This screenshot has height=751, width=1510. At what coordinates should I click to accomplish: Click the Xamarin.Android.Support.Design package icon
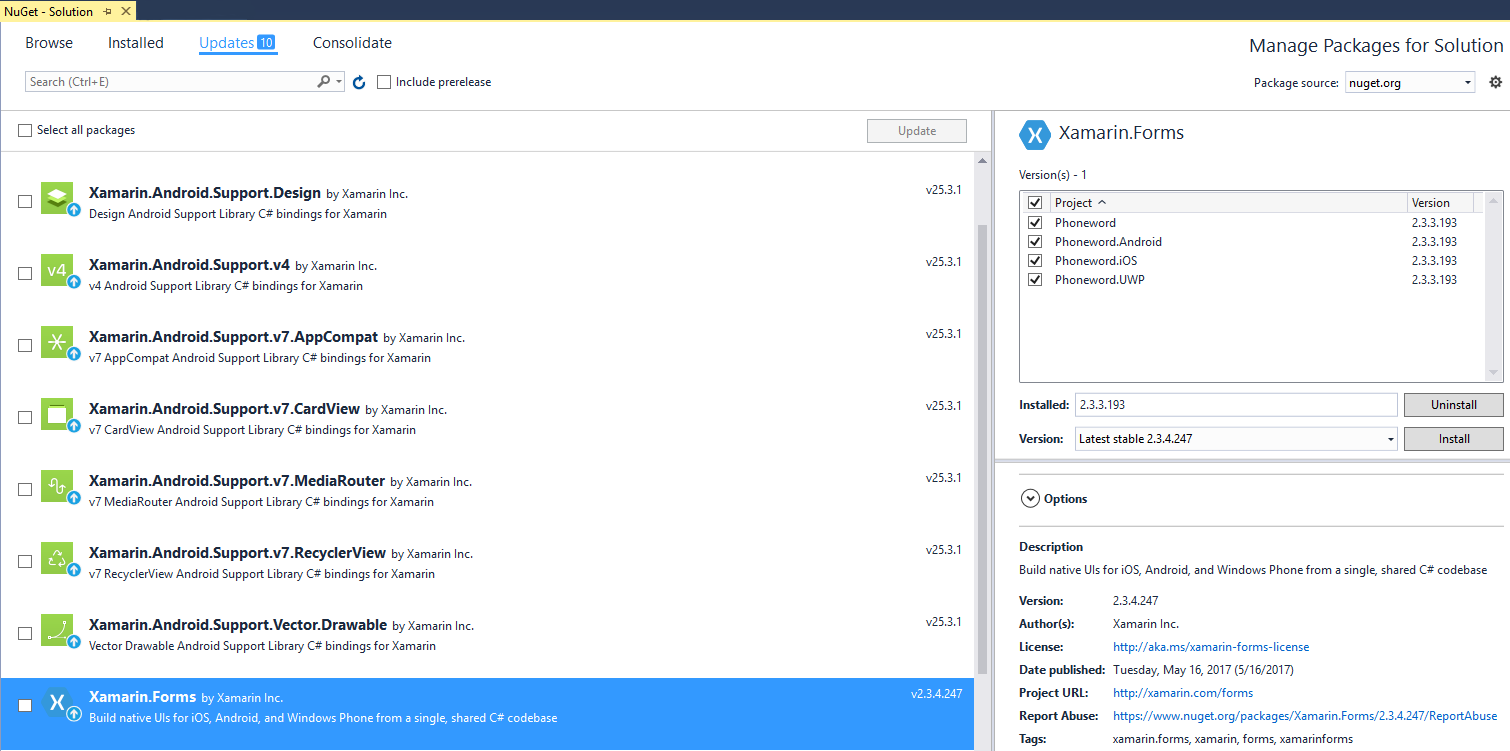(x=58, y=198)
